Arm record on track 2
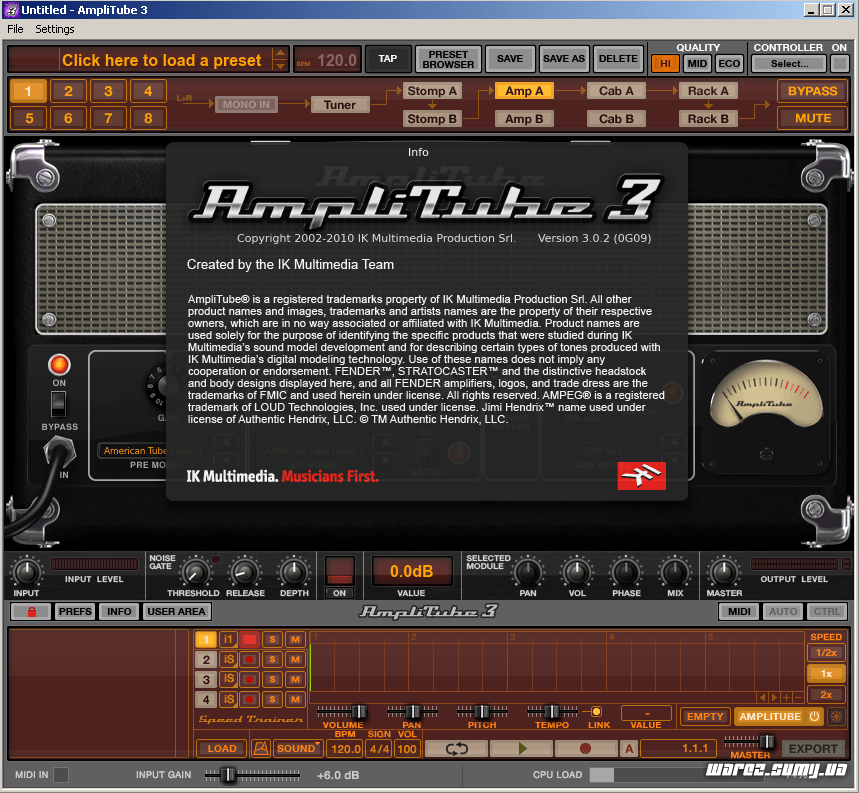The height and width of the screenshot is (793, 859). coord(249,660)
